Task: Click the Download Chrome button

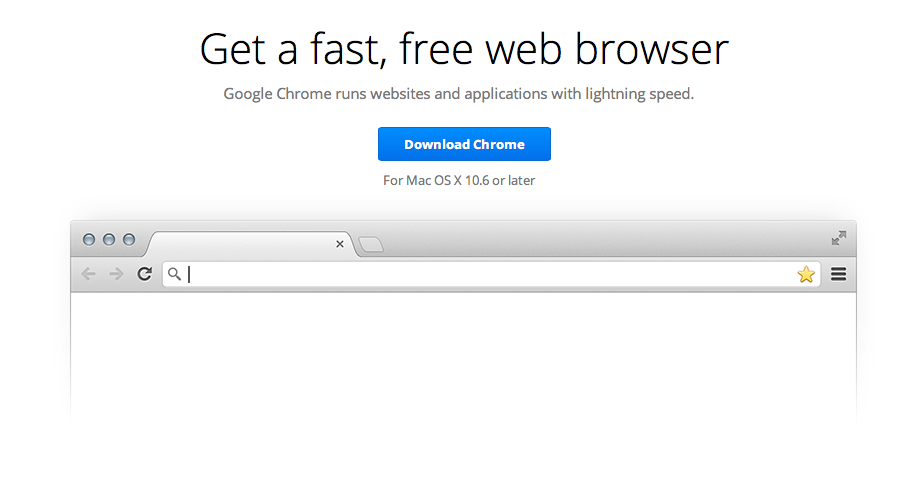Action: coord(464,144)
